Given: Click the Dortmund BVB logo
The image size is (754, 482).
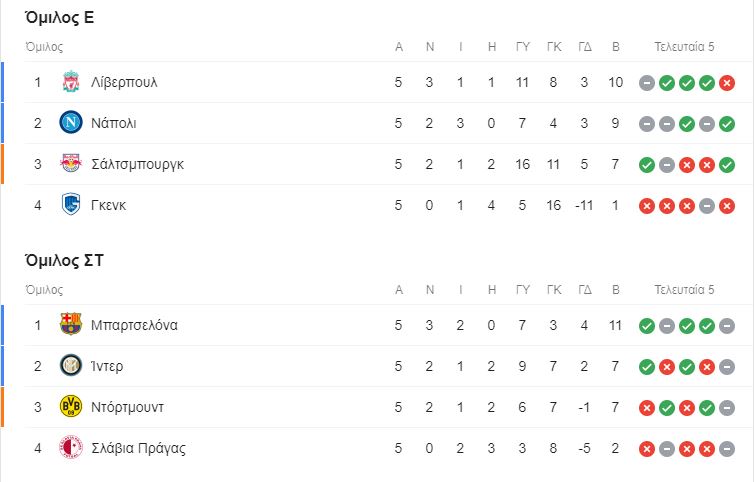Looking at the screenshot, I should coord(71,406).
